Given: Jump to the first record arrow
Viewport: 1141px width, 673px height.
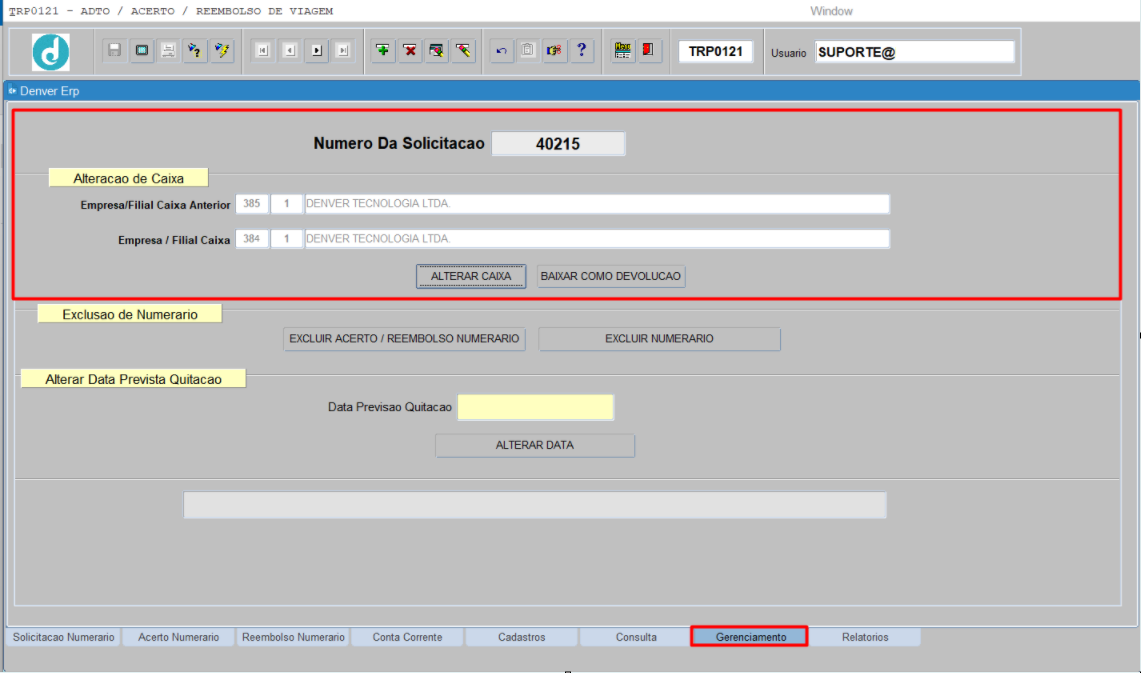Looking at the screenshot, I should coord(262,50).
